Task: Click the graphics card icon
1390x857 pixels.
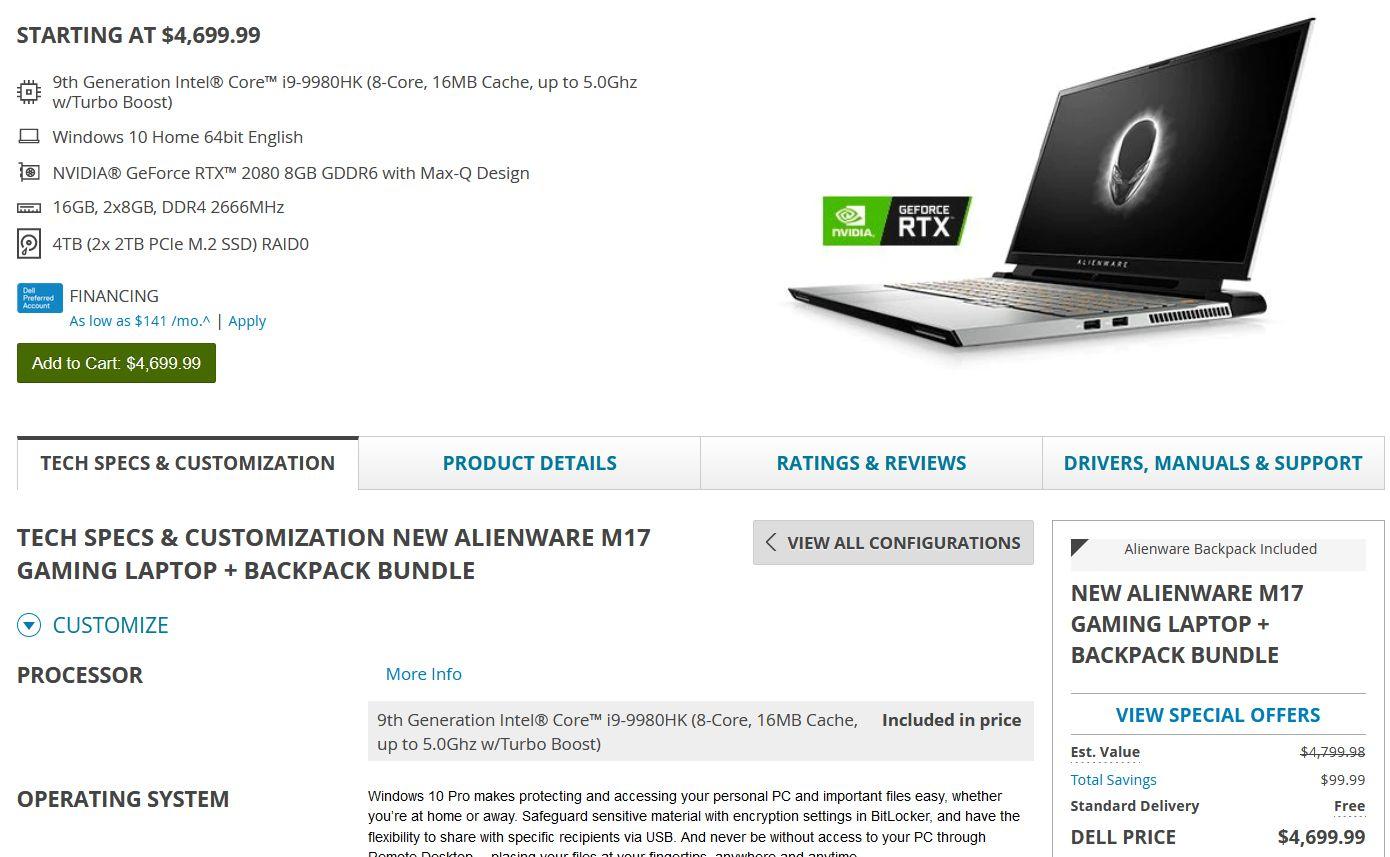Action: tap(29, 172)
